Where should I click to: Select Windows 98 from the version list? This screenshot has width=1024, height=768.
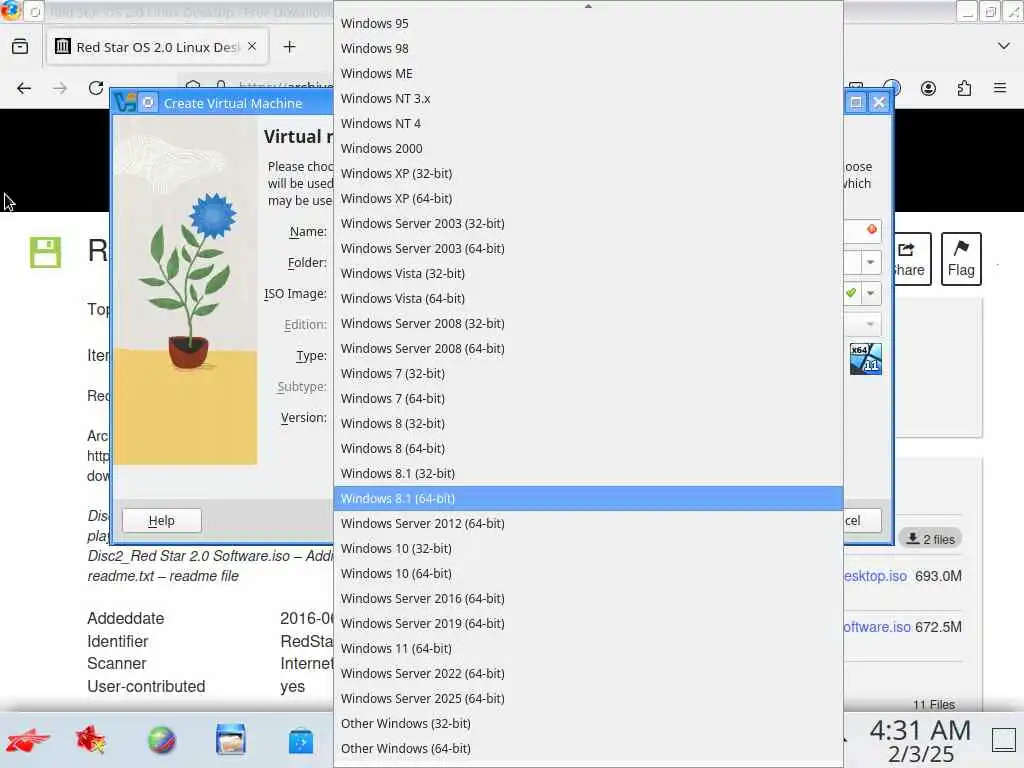click(588, 48)
